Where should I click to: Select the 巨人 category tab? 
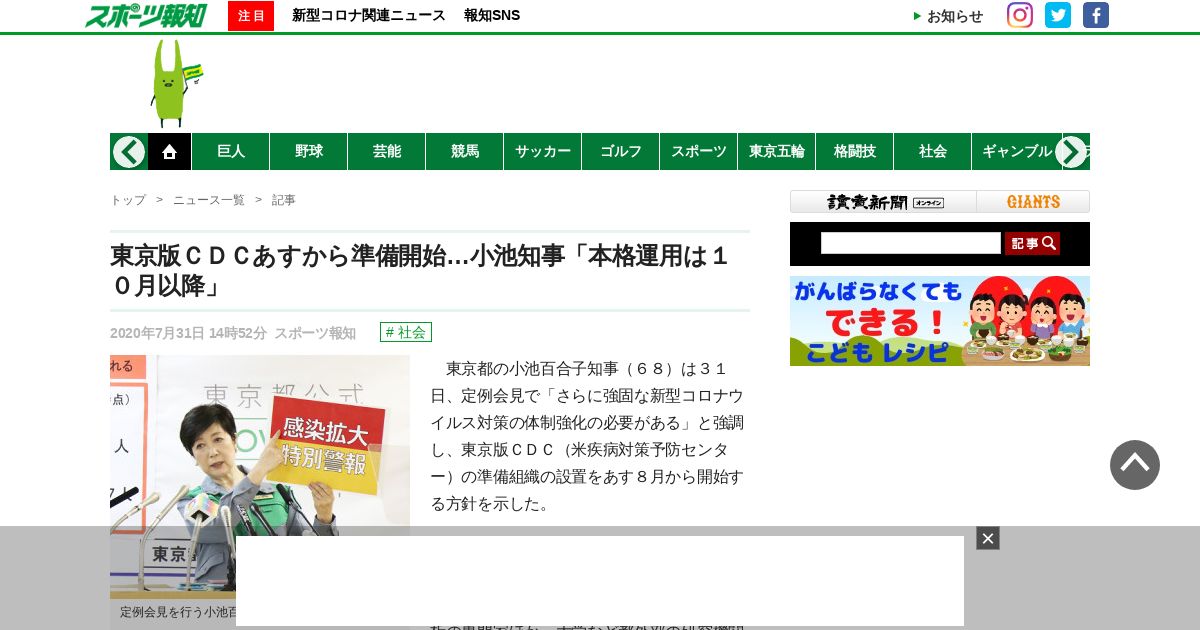point(231,151)
